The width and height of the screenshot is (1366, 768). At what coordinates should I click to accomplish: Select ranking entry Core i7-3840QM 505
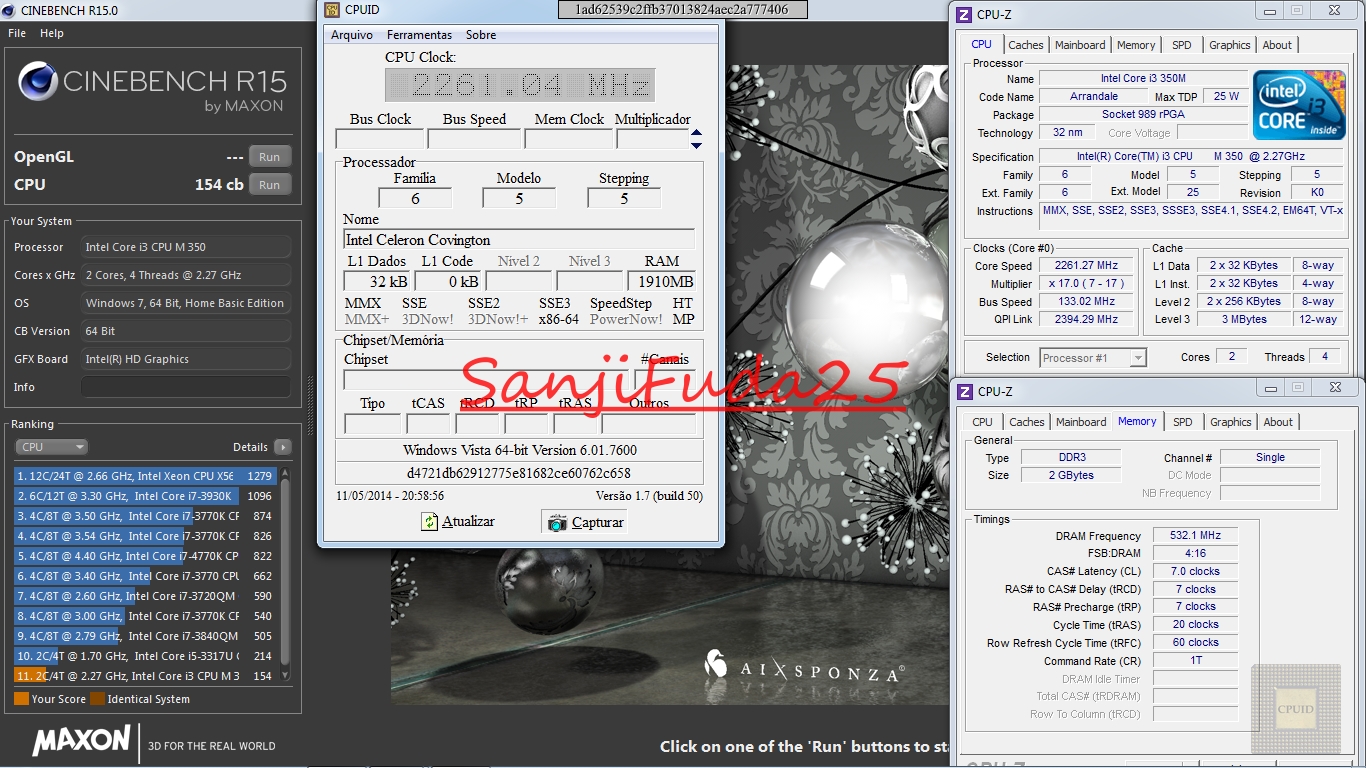(x=145, y=636)
